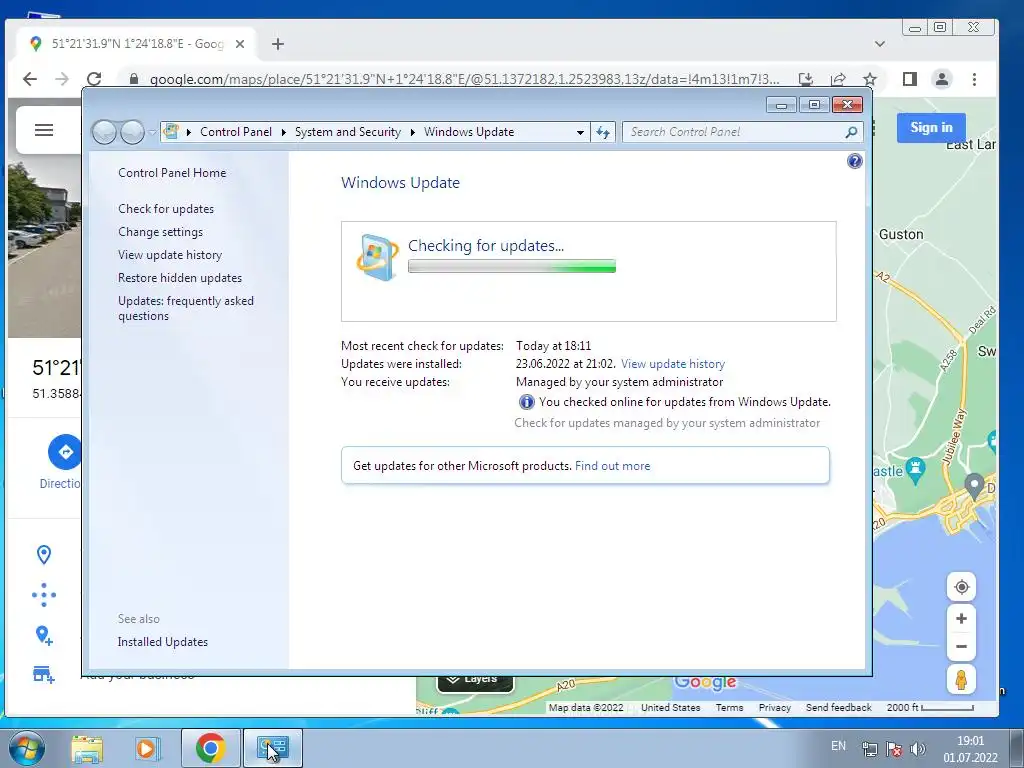Screen dimensions: 1024x768
Task: Open the blue Help question mark icon
Action: tap(854, 161)
